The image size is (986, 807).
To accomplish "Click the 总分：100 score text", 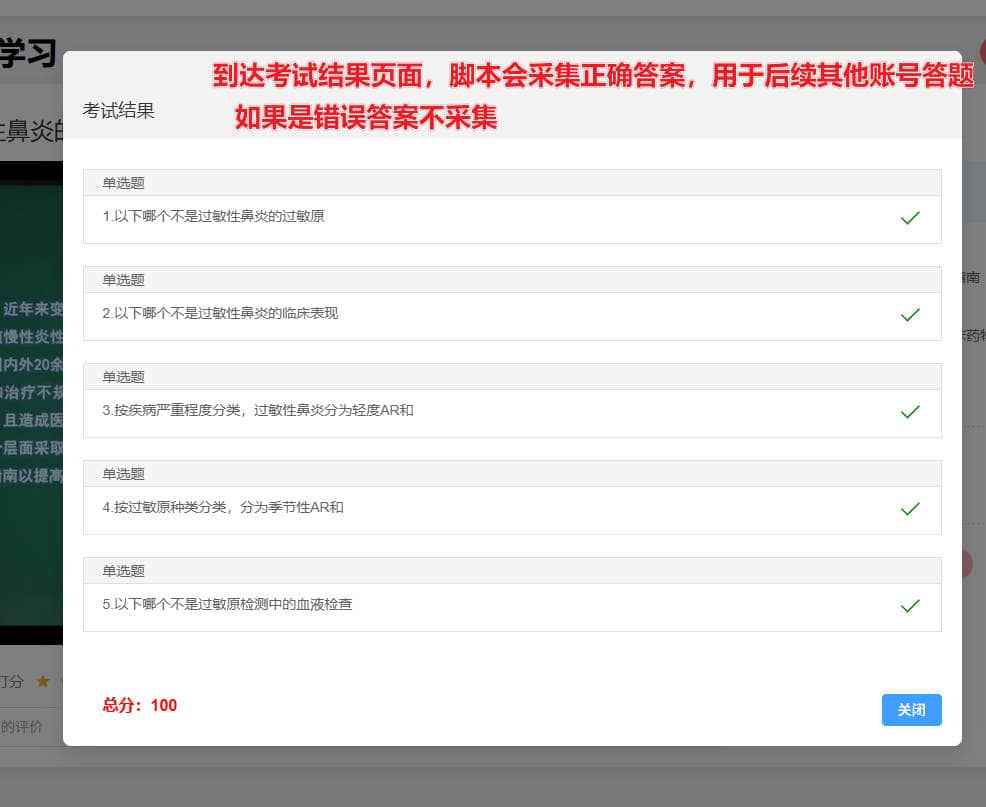I will click(x=139, y=705).
